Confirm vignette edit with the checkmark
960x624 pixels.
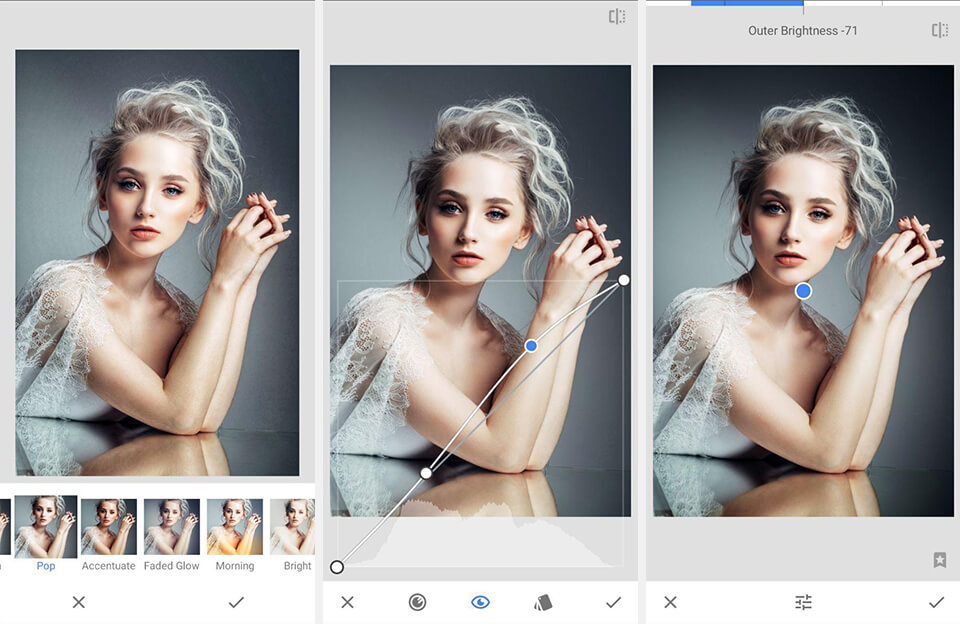pos(936,602)
